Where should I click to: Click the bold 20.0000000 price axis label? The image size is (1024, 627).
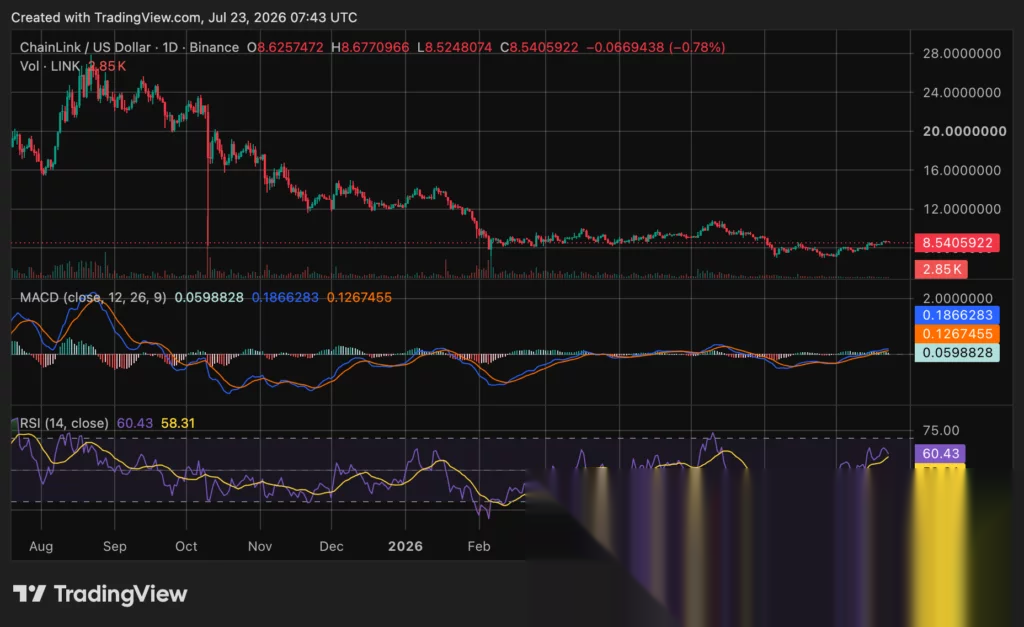point(964,131)
